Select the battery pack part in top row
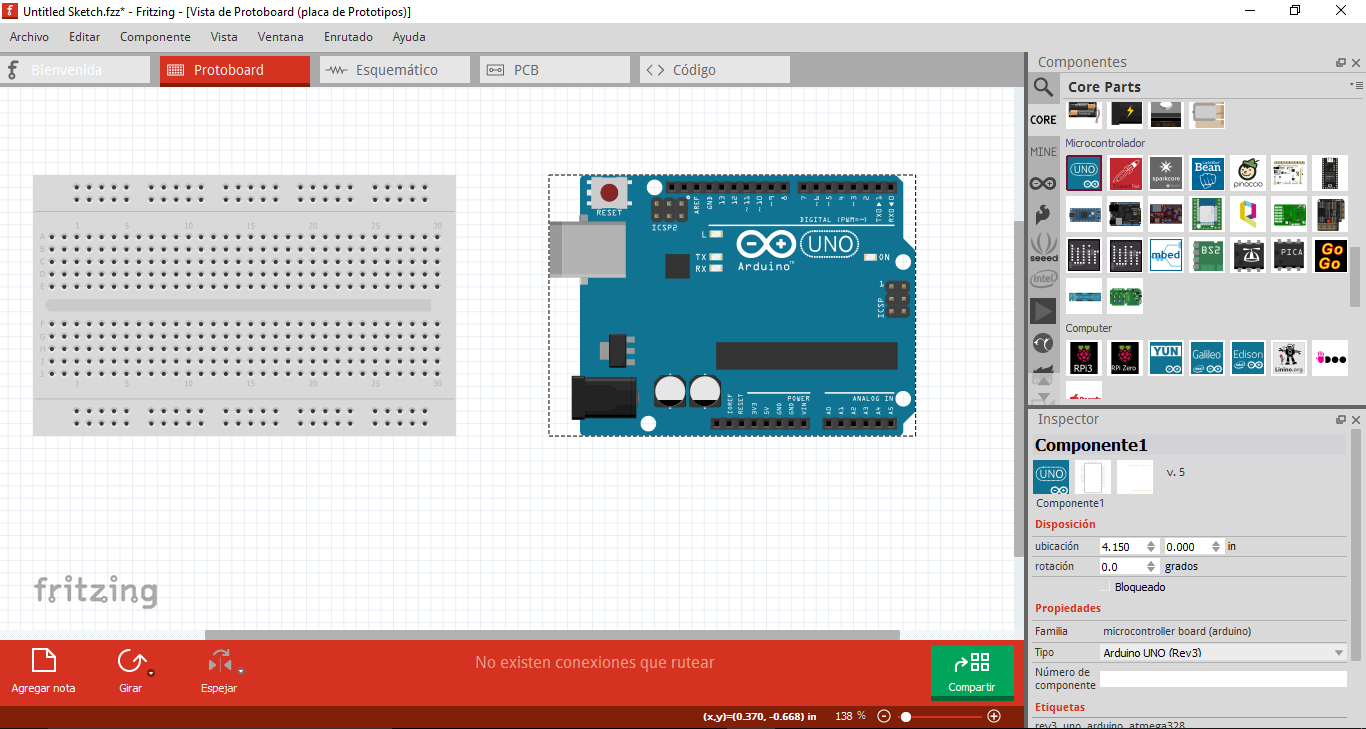The image size is (1366, 729). pyautogui.click(x=1084, y=114)
